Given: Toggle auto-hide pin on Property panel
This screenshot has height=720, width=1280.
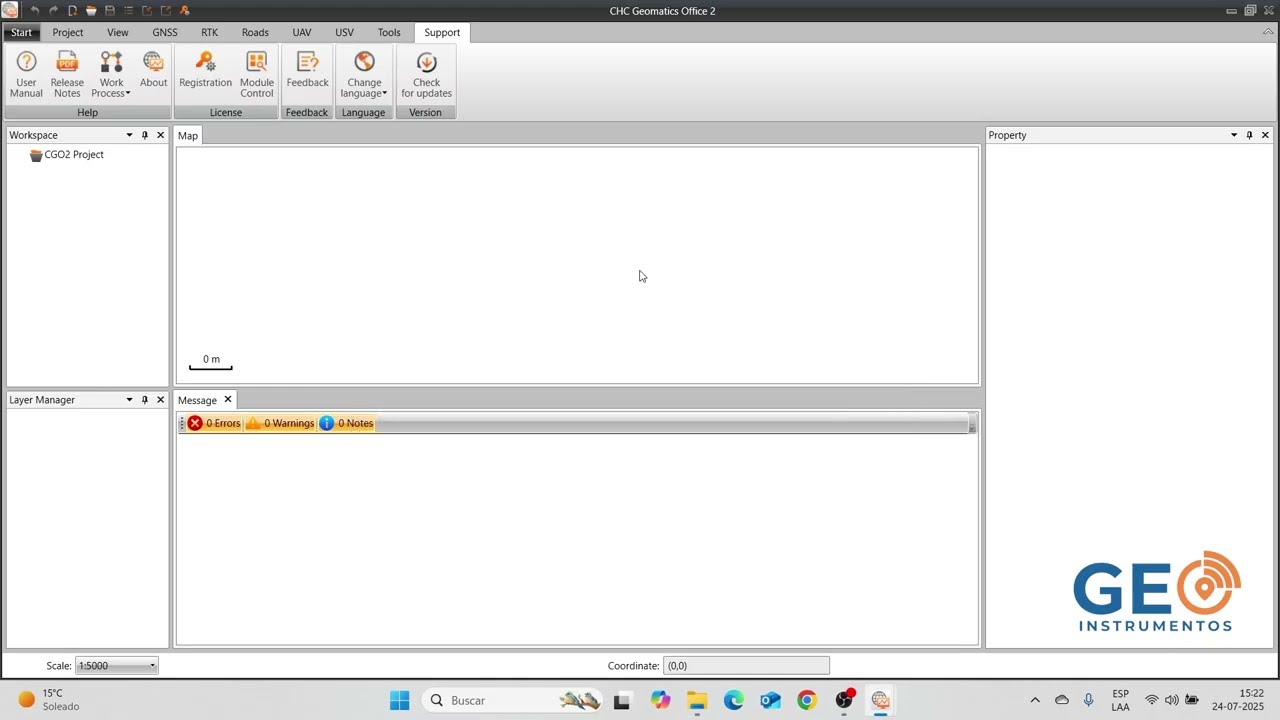Looking at the screenshot, I should 1249,135.
